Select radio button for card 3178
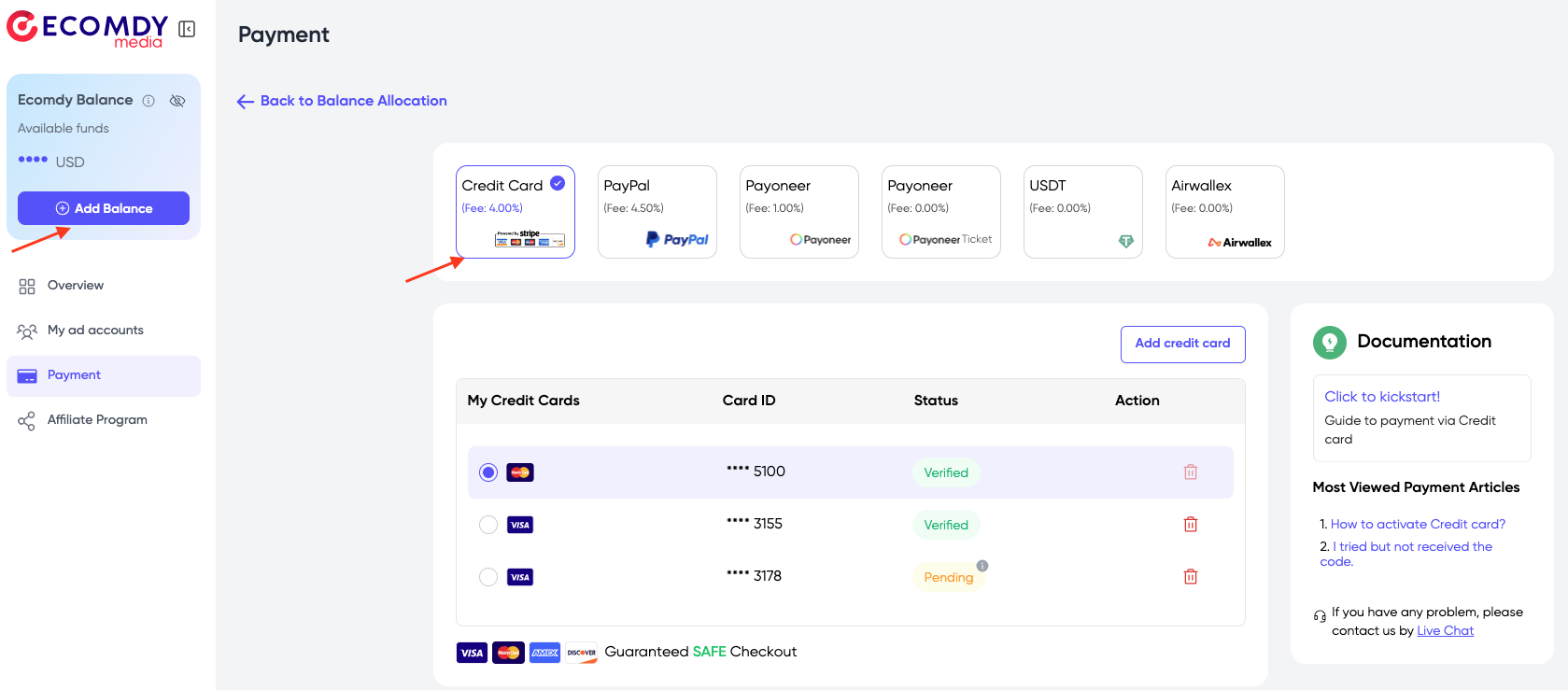 [x=488, y=577]
